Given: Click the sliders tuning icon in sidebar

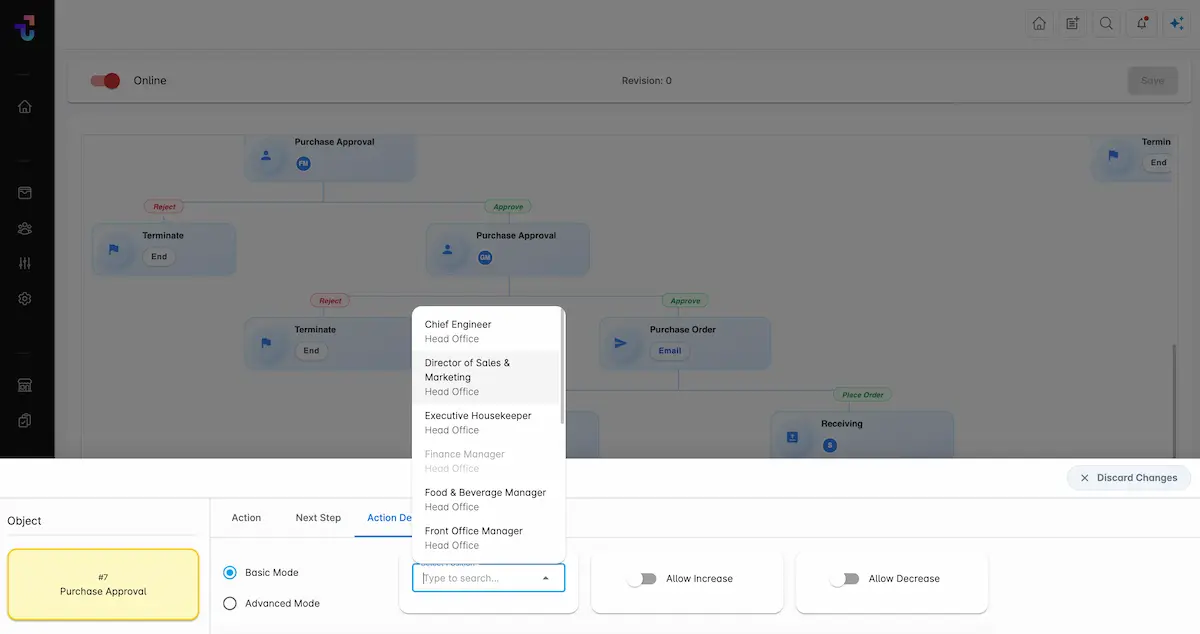Looking at the screenshot, I should click(25, 263).
